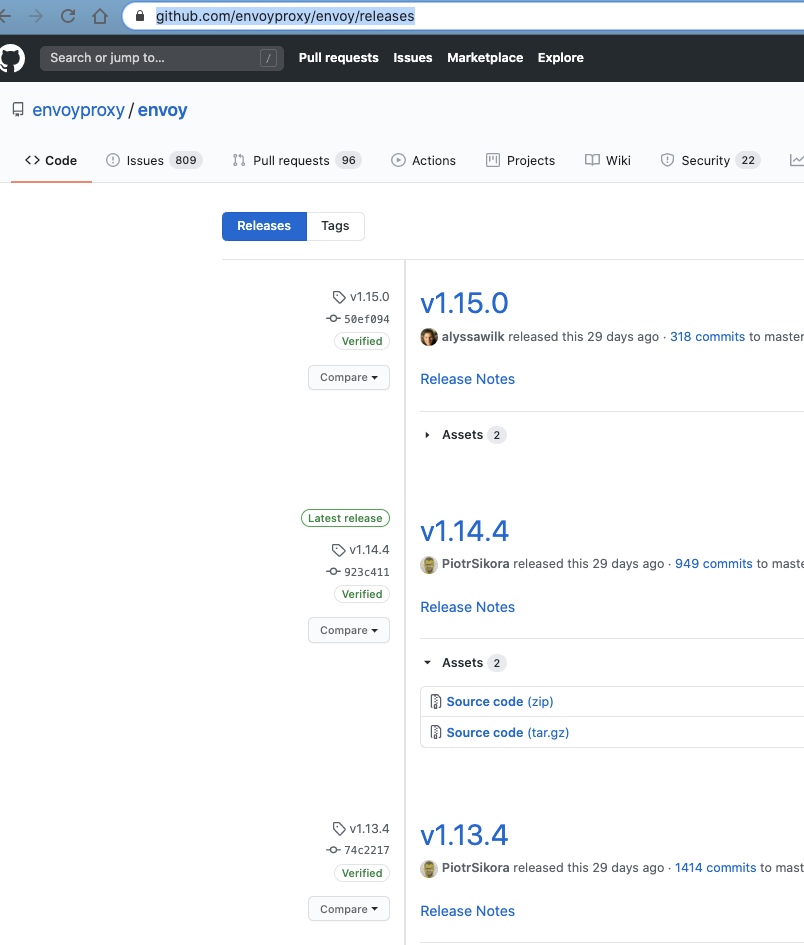The image size is (804, 945).
Task: Click the GitHub Octocat logo
Action: click(12, 58)
